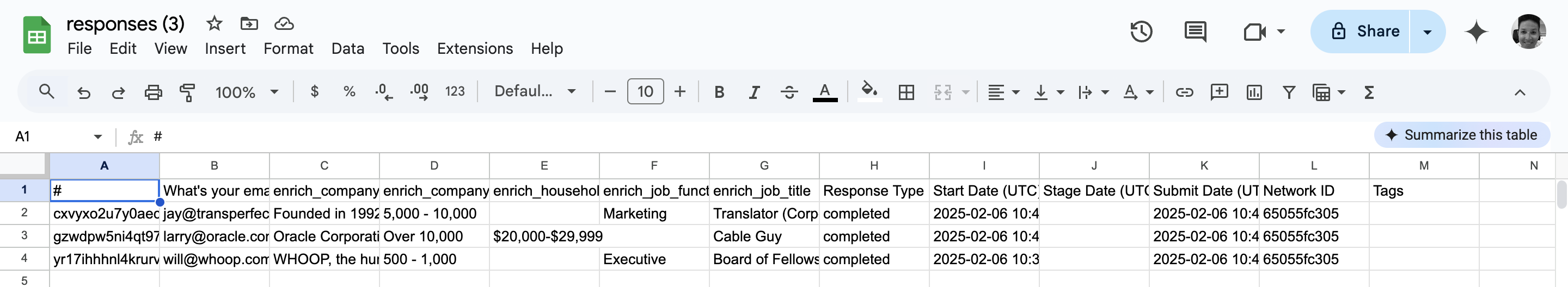Screen dimensions: 1568x287
Task: Expand the 100% zoom dropdown
Action: (x=247, y=92)
